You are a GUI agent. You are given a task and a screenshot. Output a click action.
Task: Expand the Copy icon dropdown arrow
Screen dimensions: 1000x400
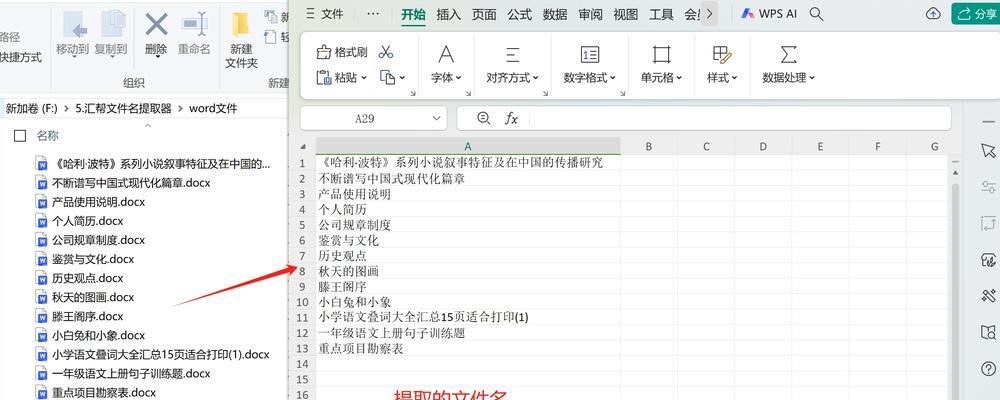tap(402, 78)
